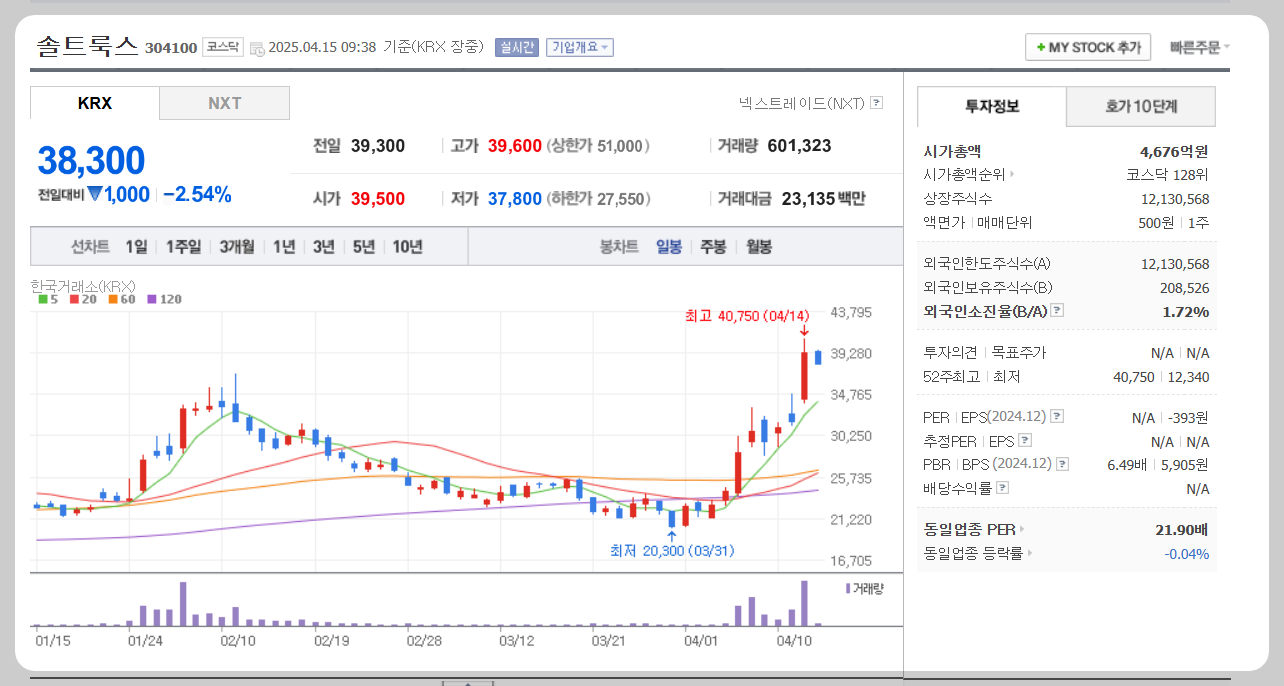Switch to the 호가 10단계 tab
Viewport: 1284px width, 686px height.
1140,106
